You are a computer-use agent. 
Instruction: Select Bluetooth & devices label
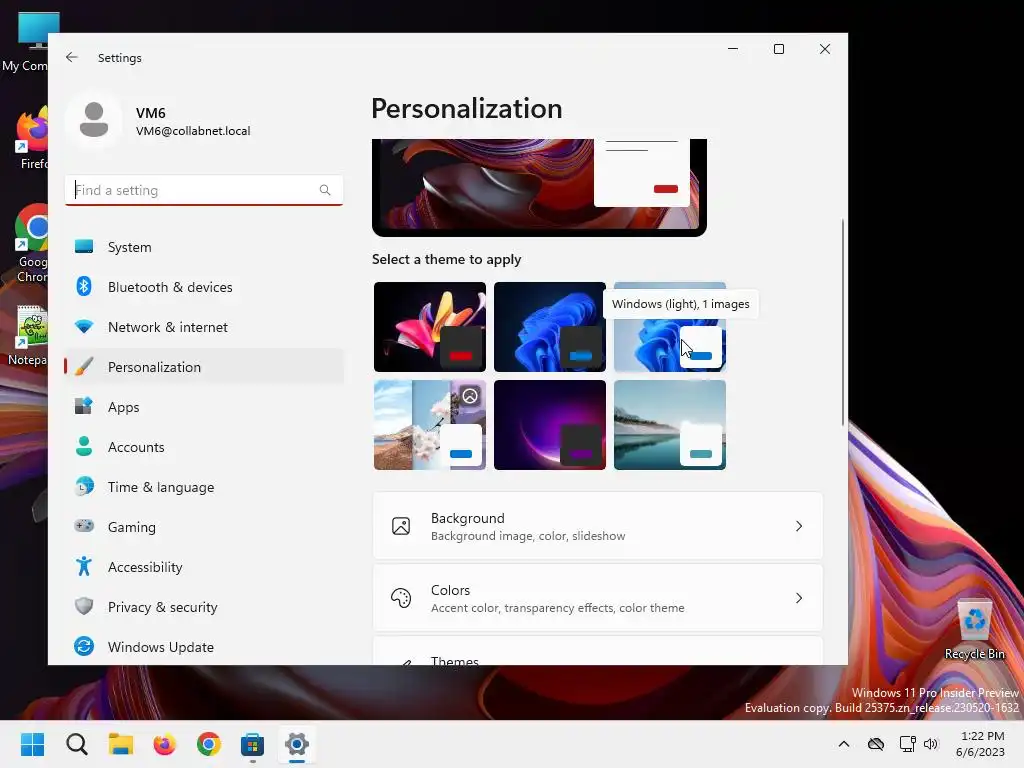(x=170, y=287)
